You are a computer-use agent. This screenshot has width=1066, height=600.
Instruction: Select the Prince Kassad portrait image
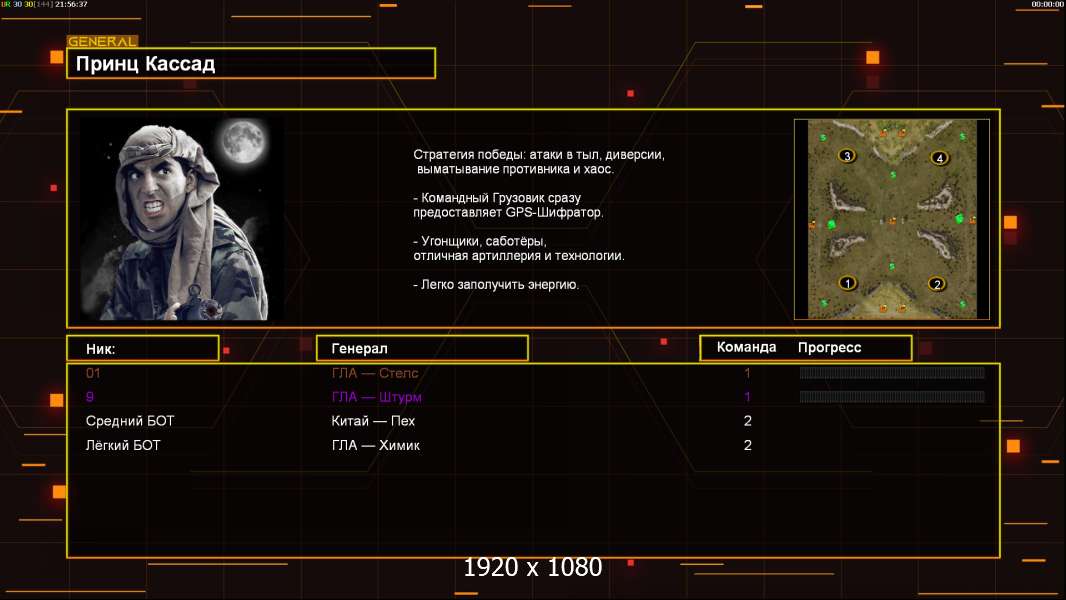183,219
